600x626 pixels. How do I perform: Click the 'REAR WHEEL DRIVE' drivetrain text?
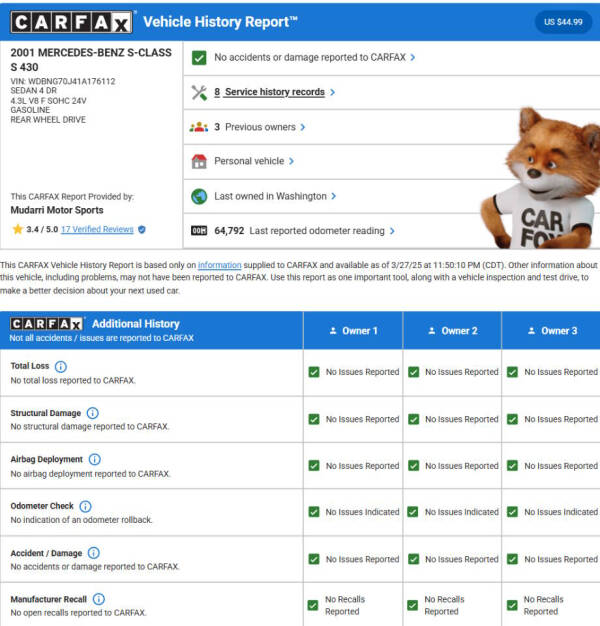point(48,120)
